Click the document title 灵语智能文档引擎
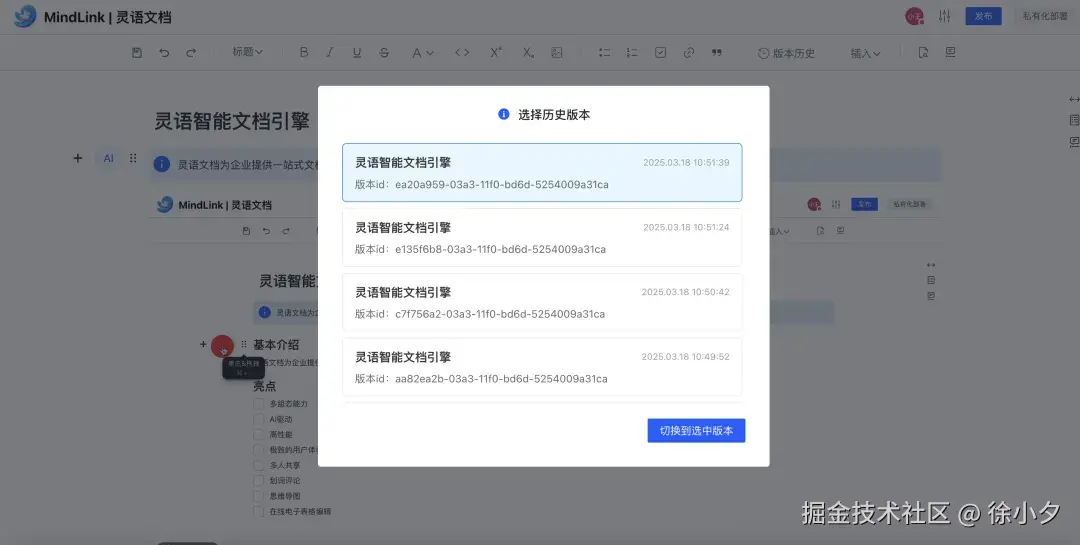The width and height of the screenshot is (1080, 545). point(232,122)
